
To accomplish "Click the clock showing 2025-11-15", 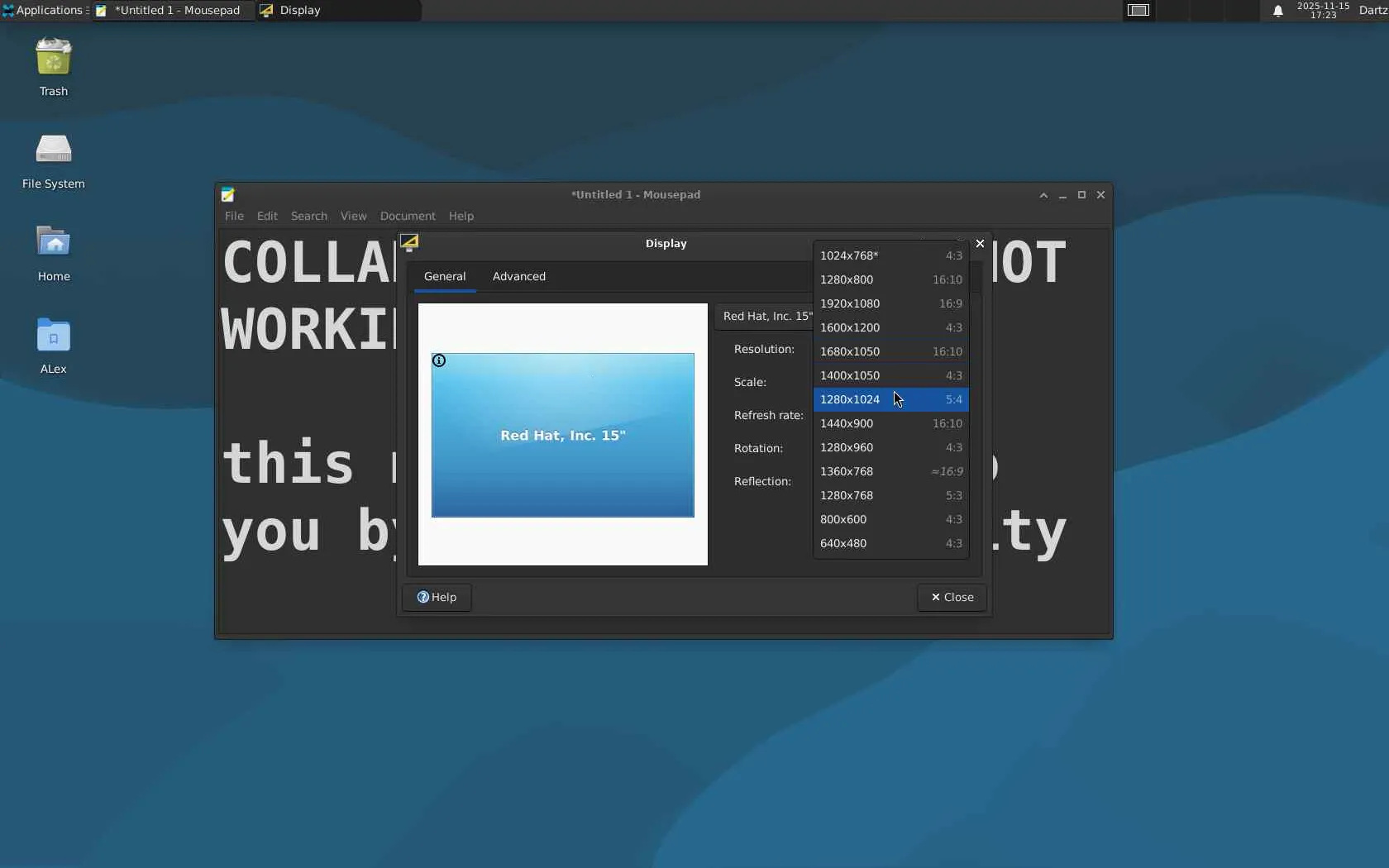I will pyautogui.click(x=1323, y=10).
